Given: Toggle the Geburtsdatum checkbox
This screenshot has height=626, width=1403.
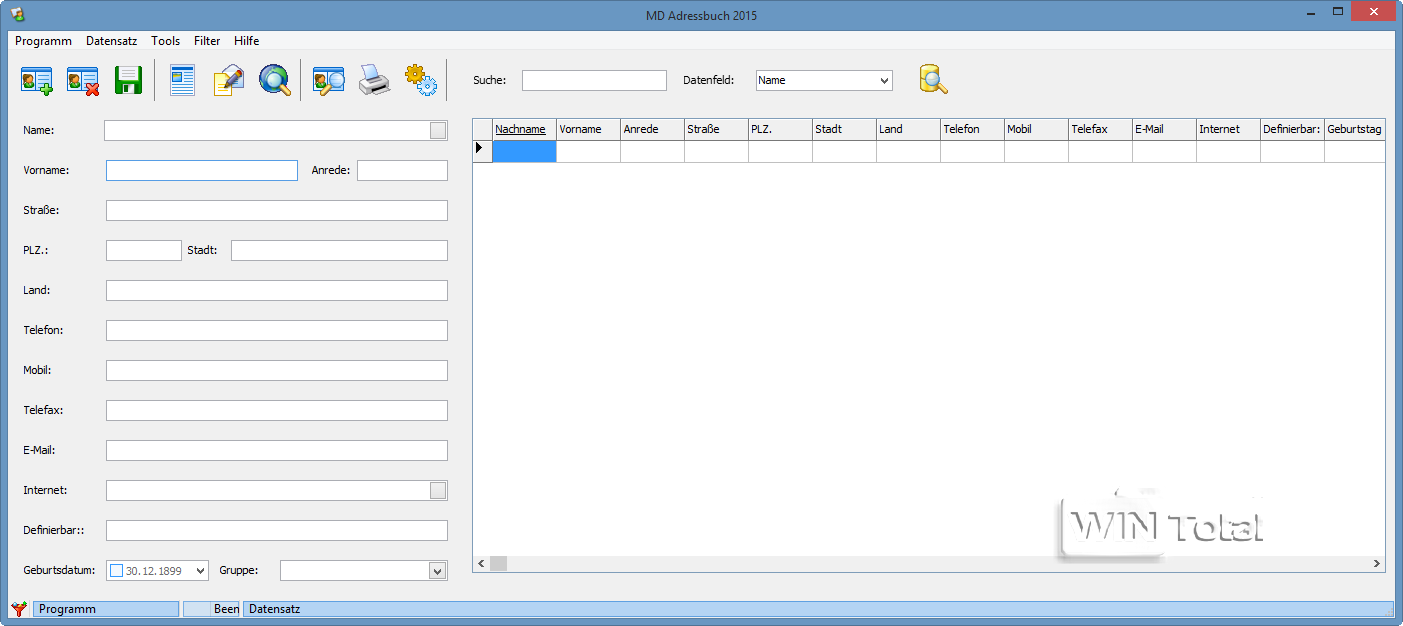Looking at the screenshot, I should pos(116,570).
